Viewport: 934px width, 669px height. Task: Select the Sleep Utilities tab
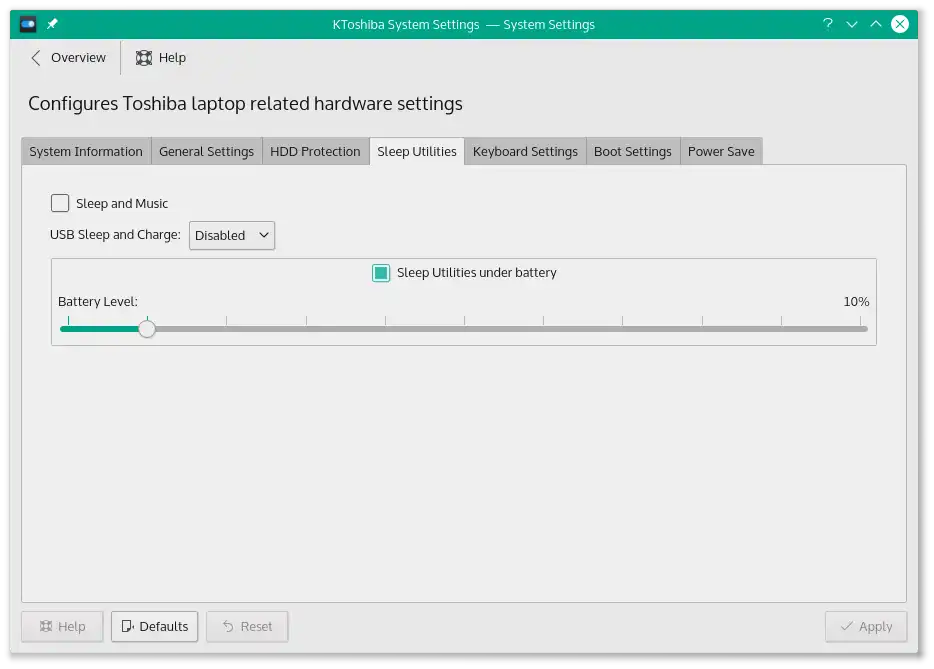(x=417, y=151)
